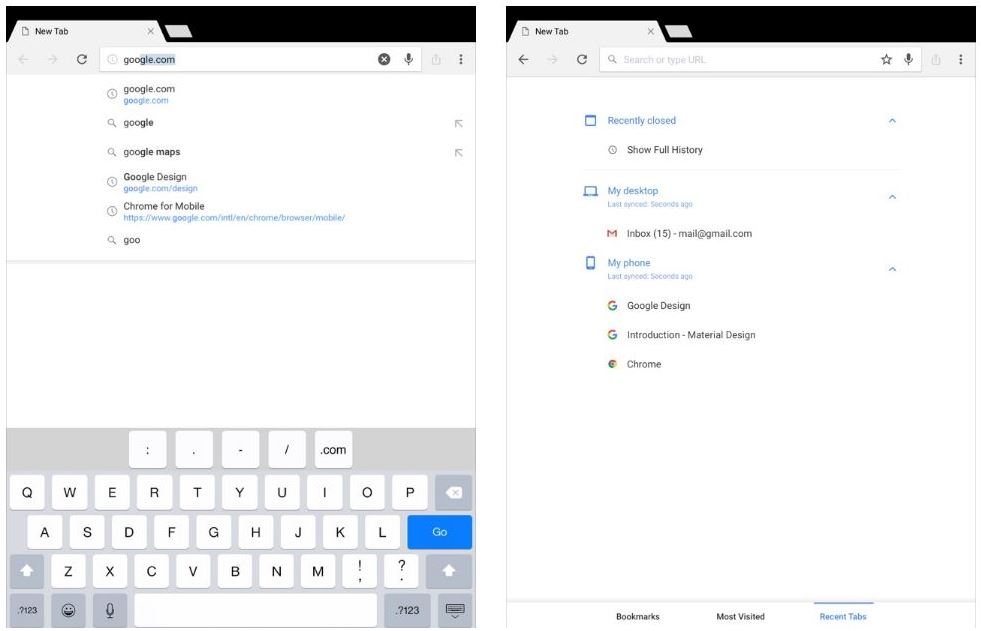Select the 'google' search suggestion
This screenshot has width=981, height=631.
pos(241,123)
